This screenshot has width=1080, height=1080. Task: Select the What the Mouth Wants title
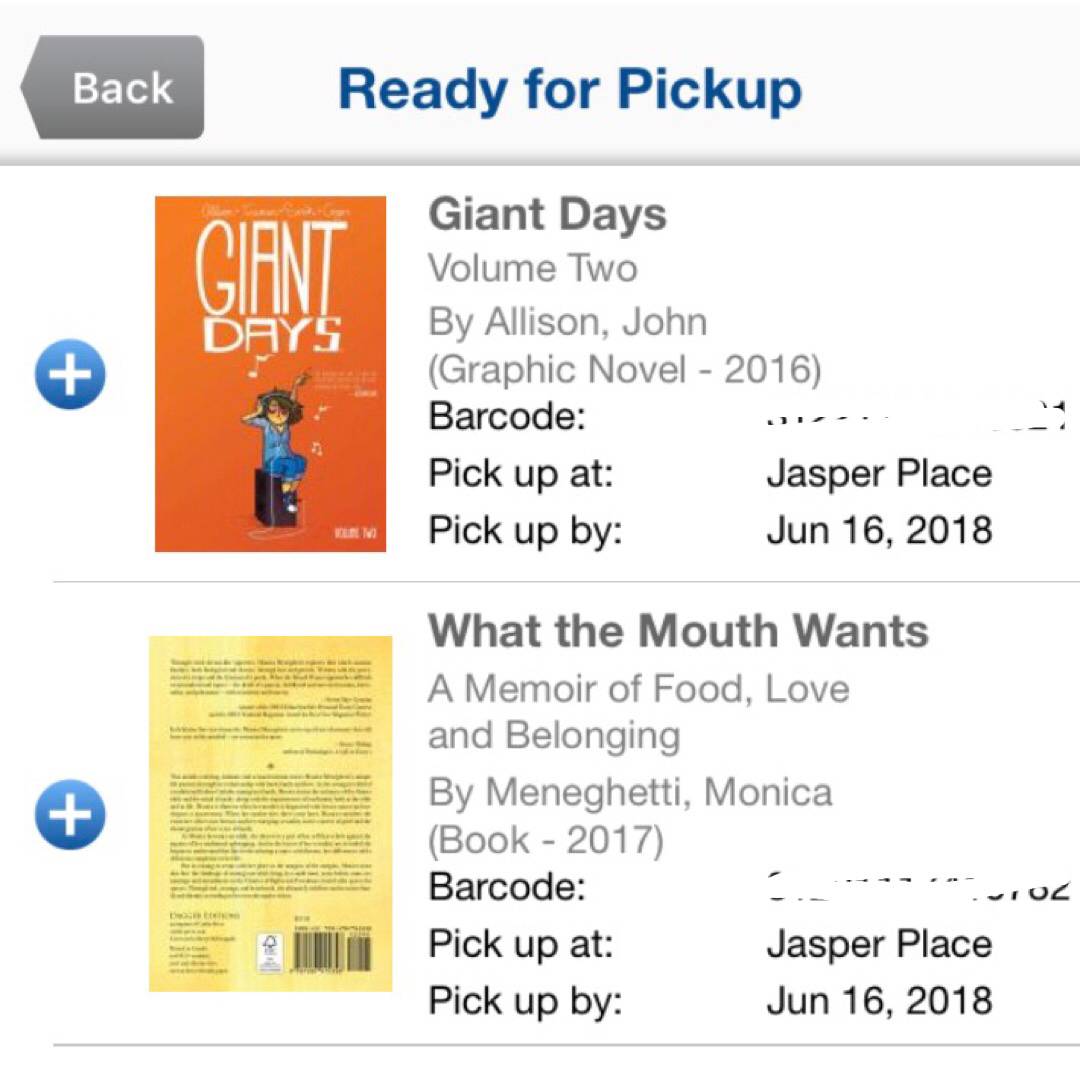tap(678, 631)
